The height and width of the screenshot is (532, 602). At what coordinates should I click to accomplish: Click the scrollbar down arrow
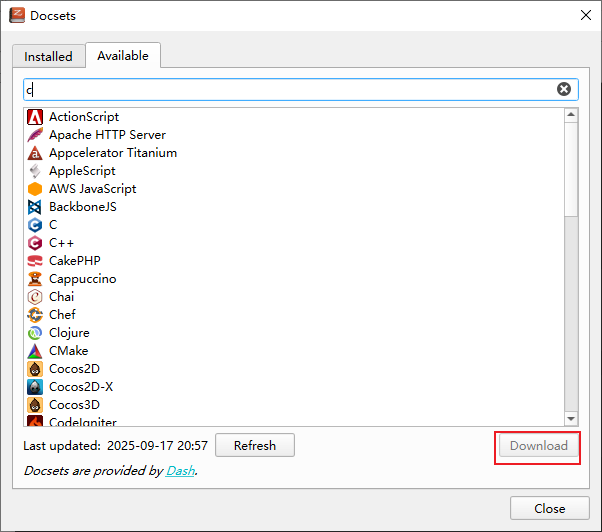[571, 419]
